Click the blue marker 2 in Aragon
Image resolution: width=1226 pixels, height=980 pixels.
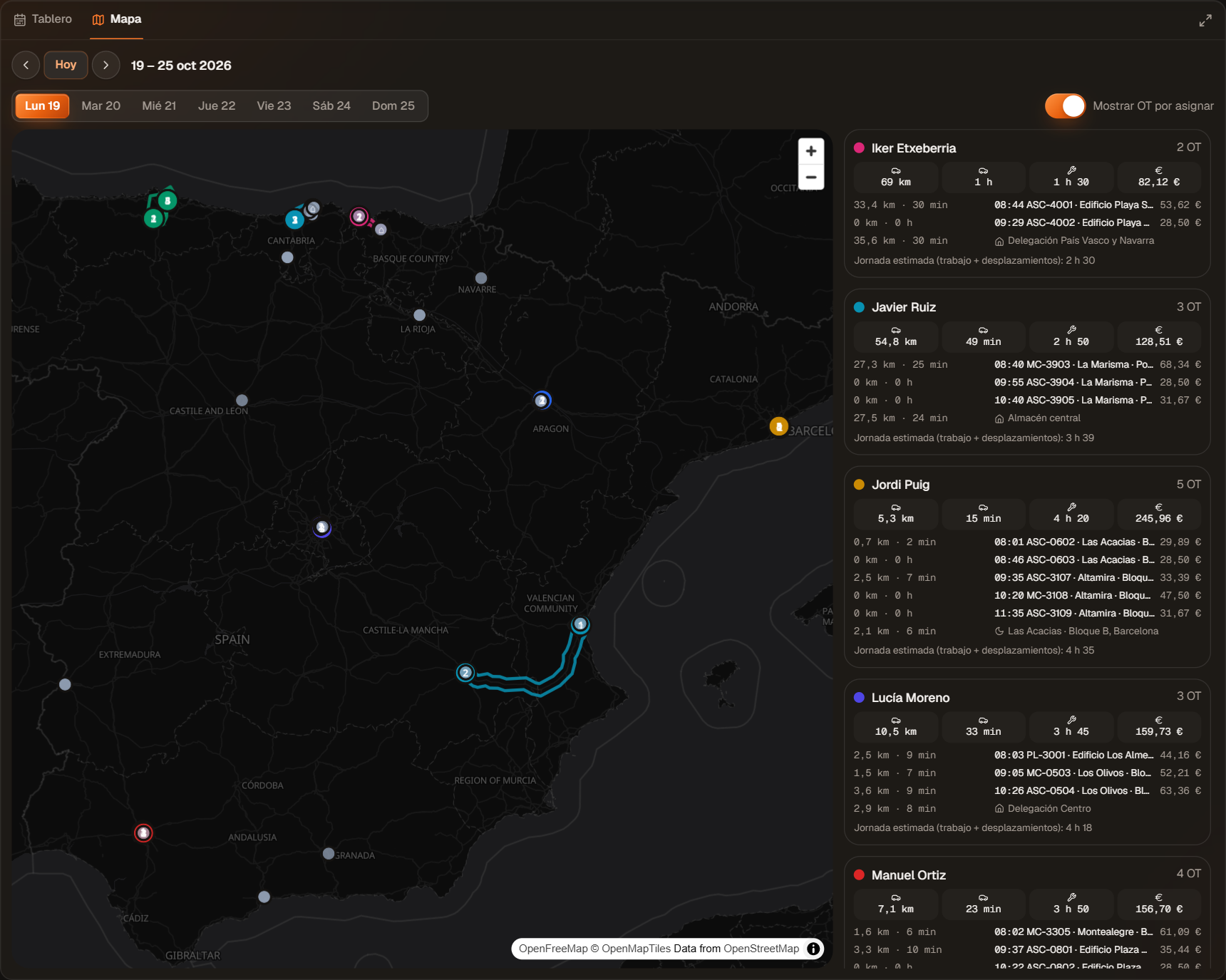tap(542, 401)
